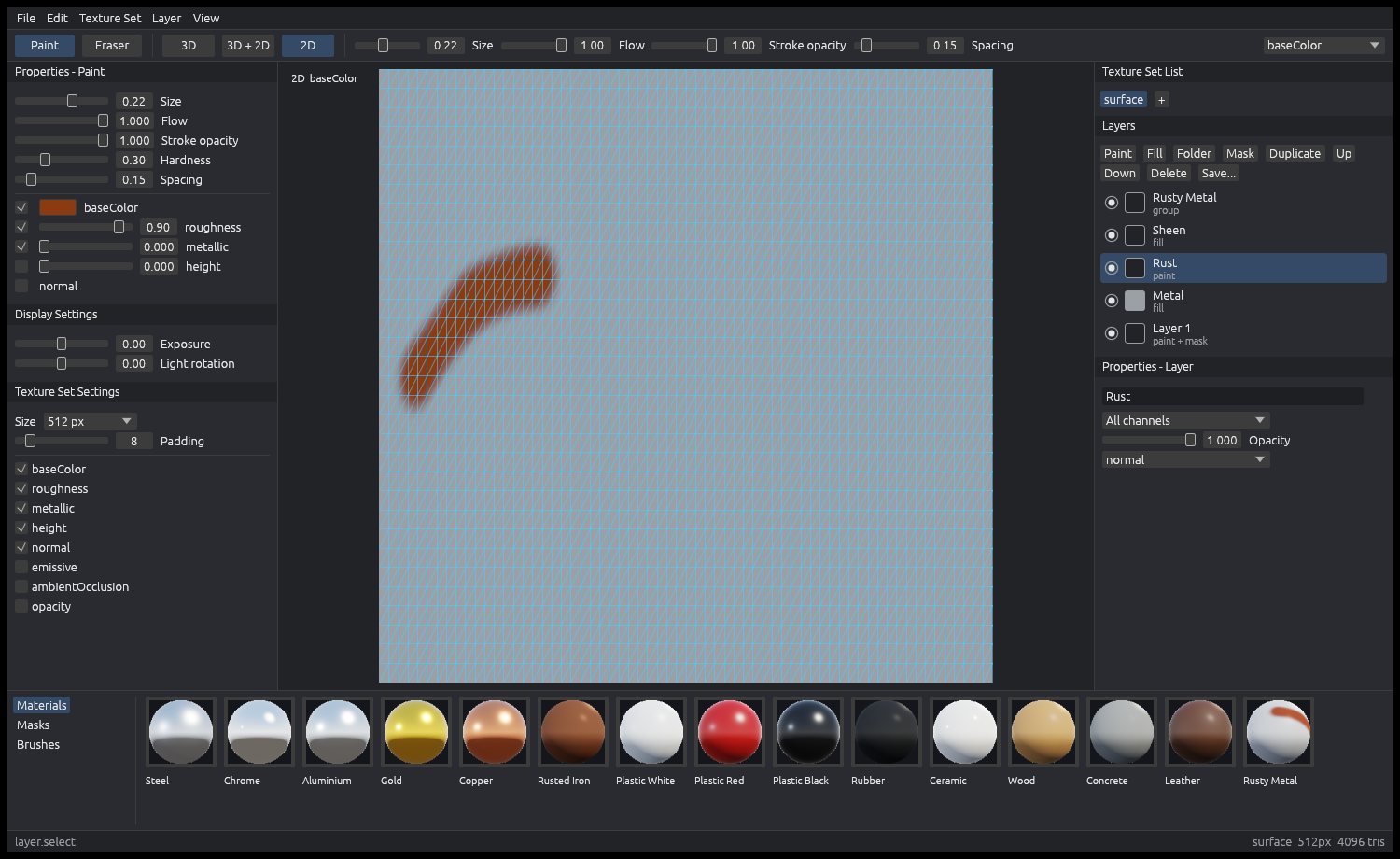Viewport: 1400px width, 859px height.
Task: Select the Copper material sphere
Action: (495, 732)
